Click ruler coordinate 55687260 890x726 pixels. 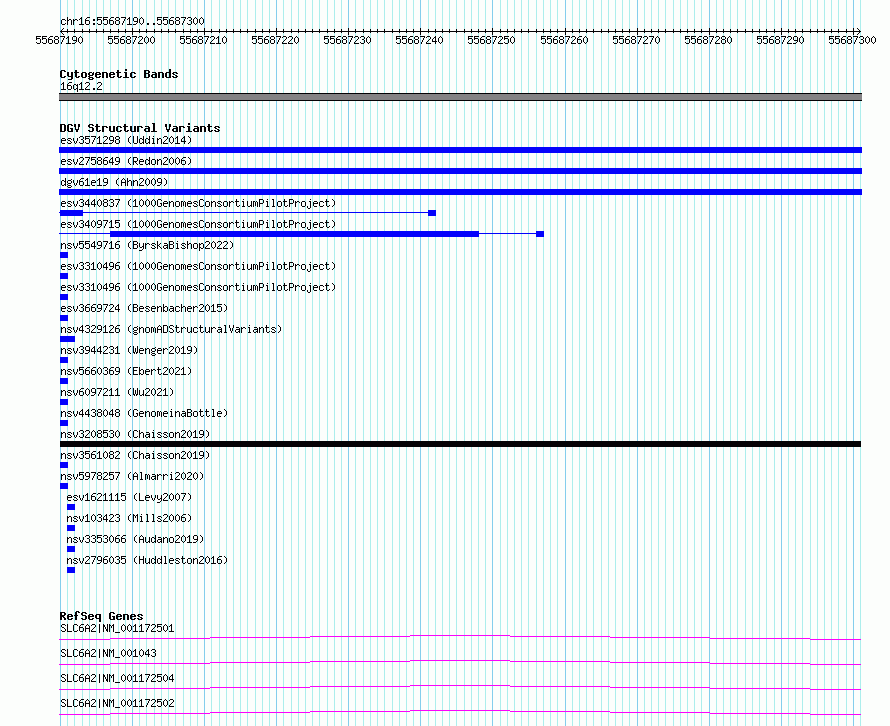(x=564, y=40)
